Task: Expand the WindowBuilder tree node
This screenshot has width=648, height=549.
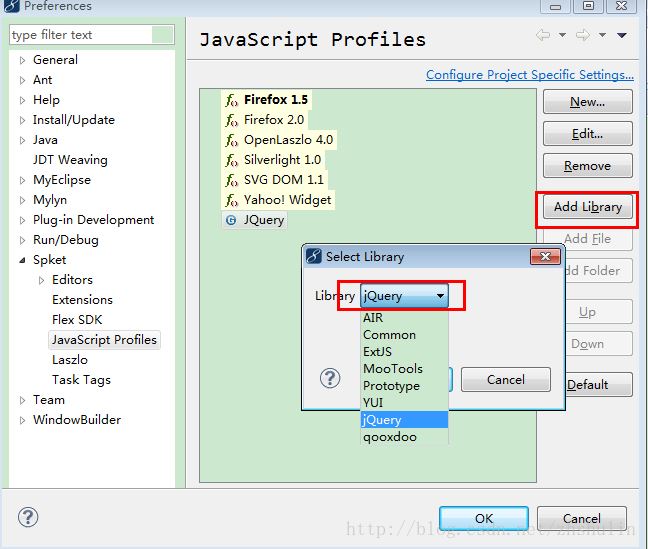Action: [x=22, y=420]
